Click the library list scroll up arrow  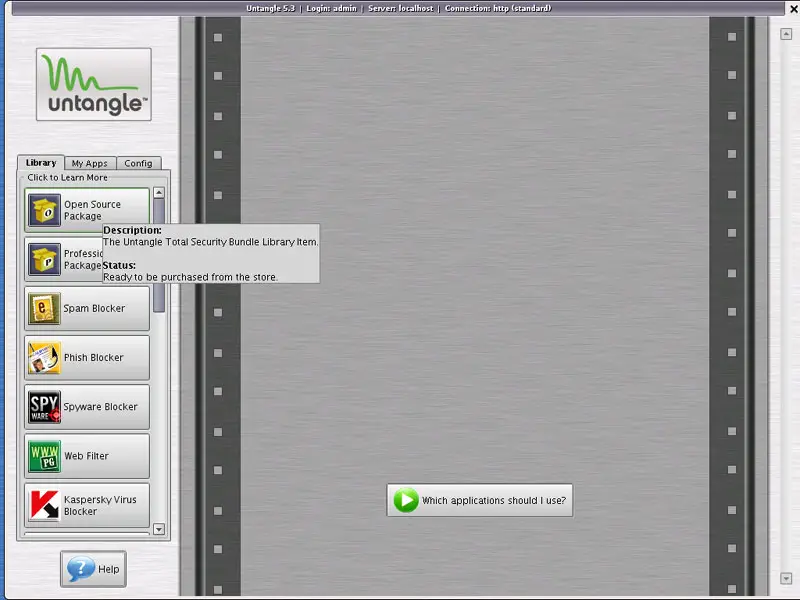click(159, 193)
